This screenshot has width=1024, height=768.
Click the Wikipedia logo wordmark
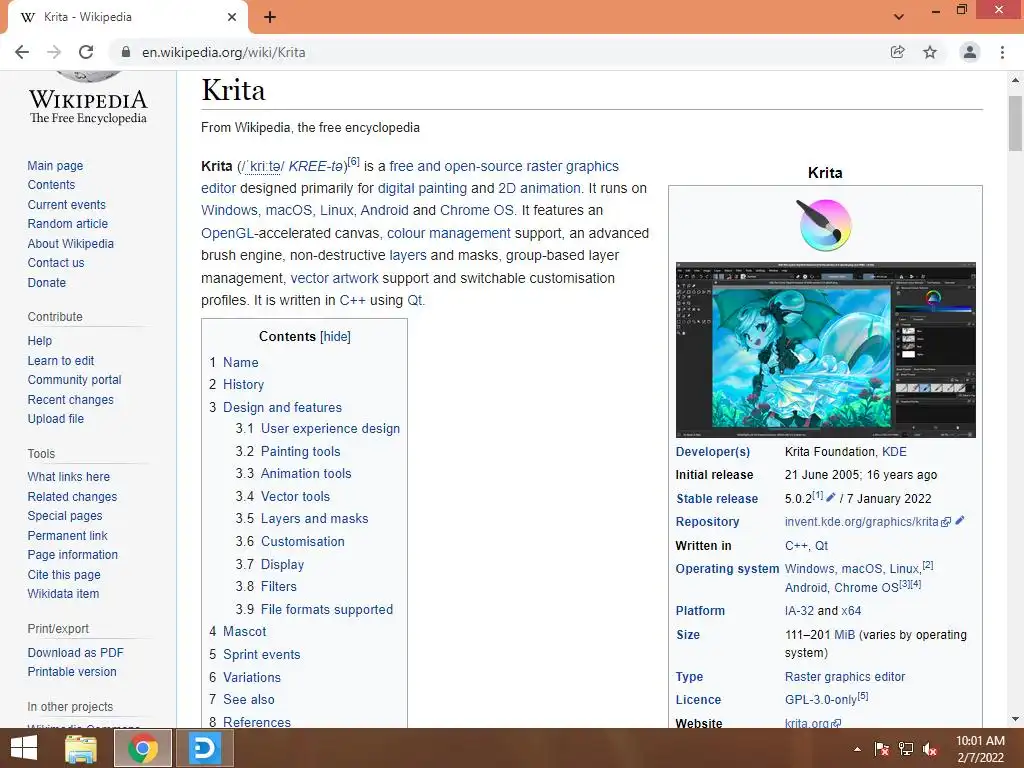(x=88, y=106)
